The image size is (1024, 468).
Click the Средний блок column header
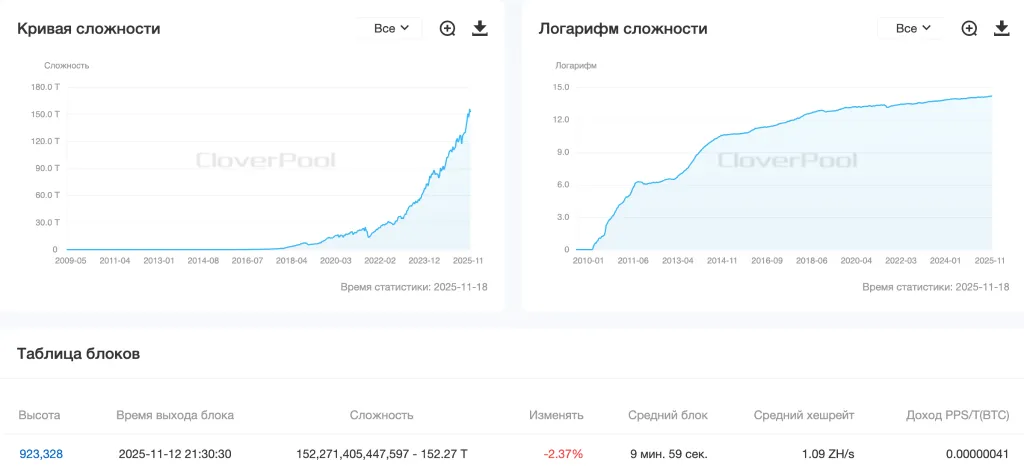point(668,415)
